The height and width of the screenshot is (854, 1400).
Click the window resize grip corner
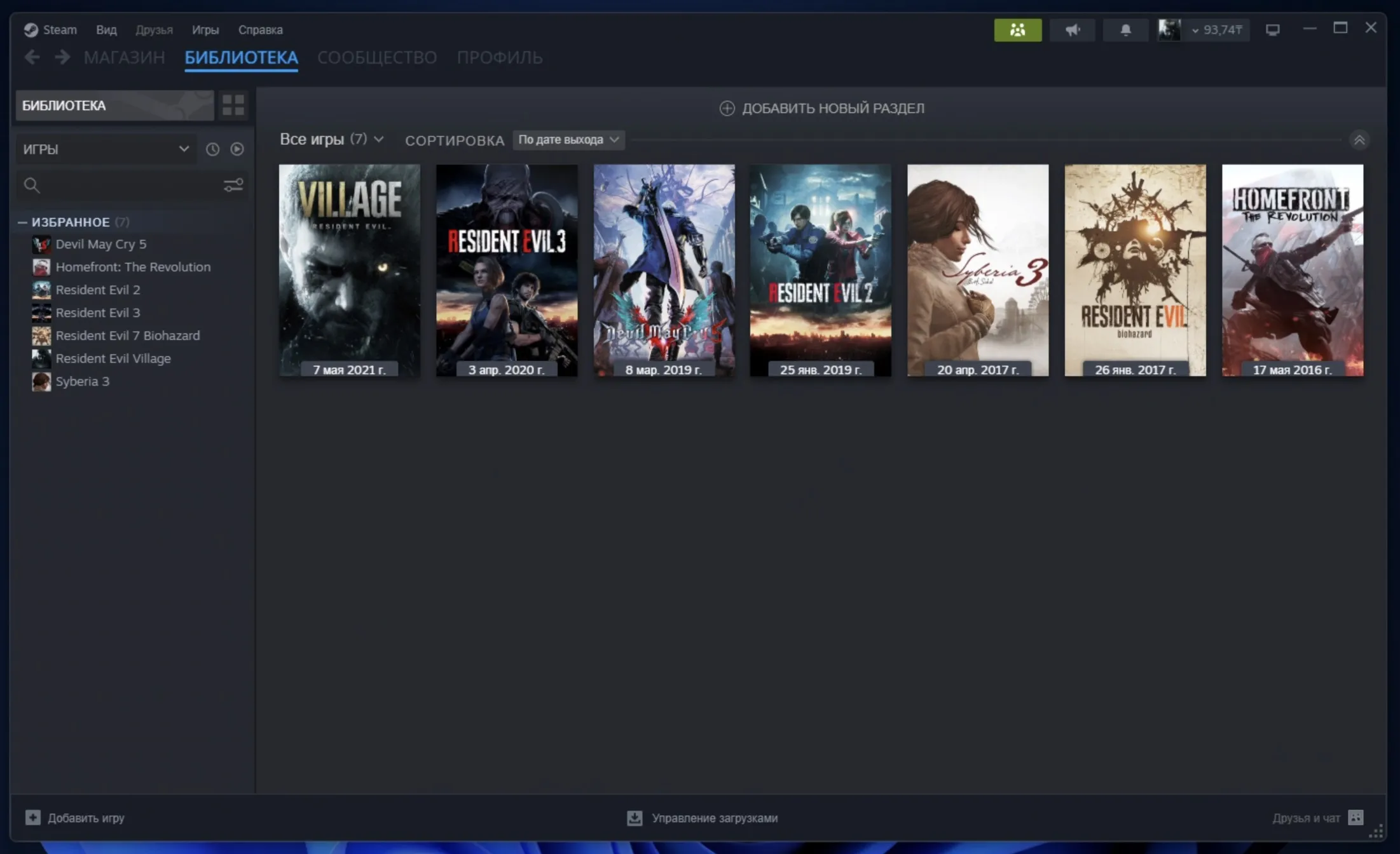(1376, 832)
